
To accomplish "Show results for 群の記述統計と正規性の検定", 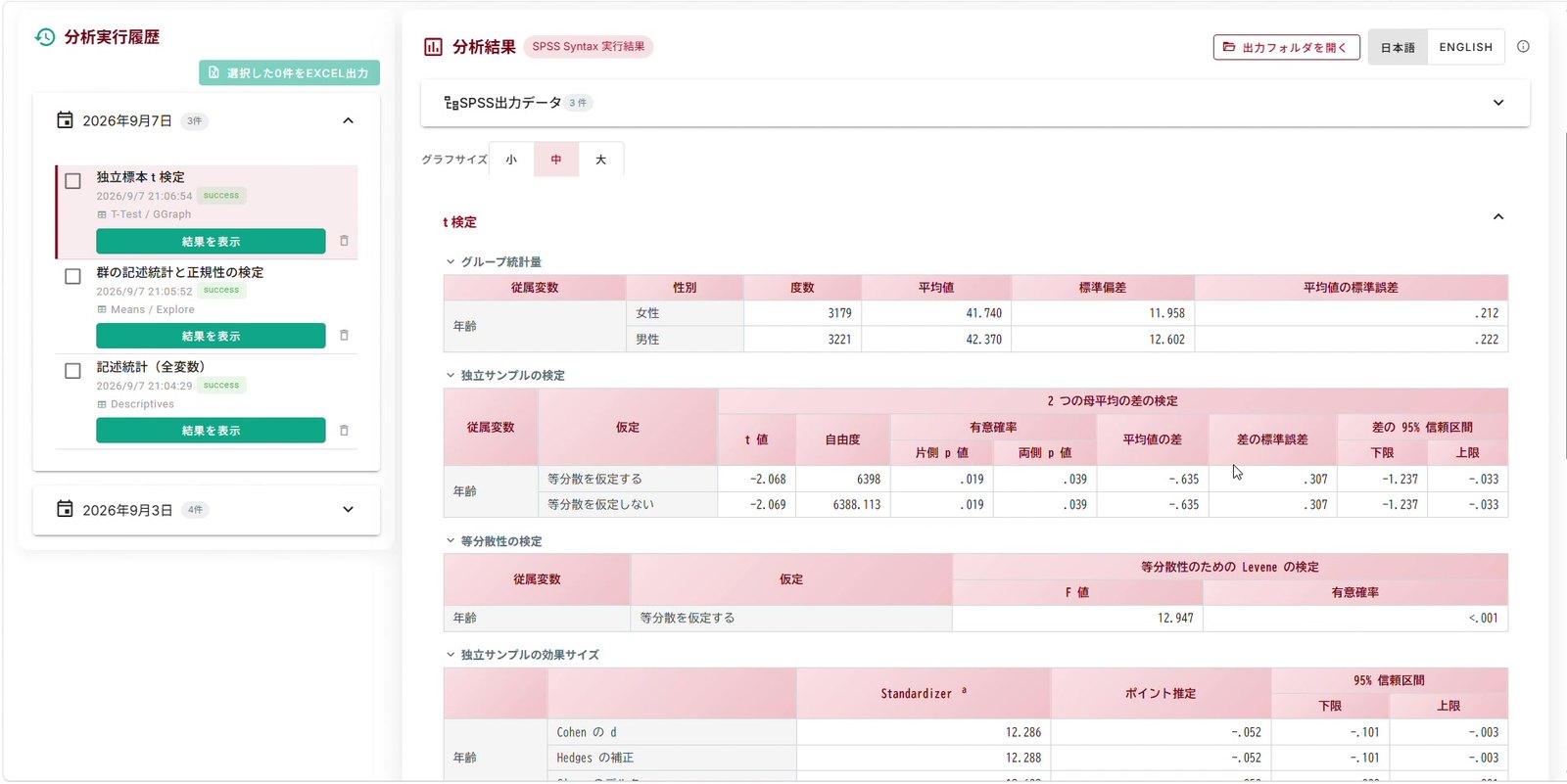I will 211,336.
